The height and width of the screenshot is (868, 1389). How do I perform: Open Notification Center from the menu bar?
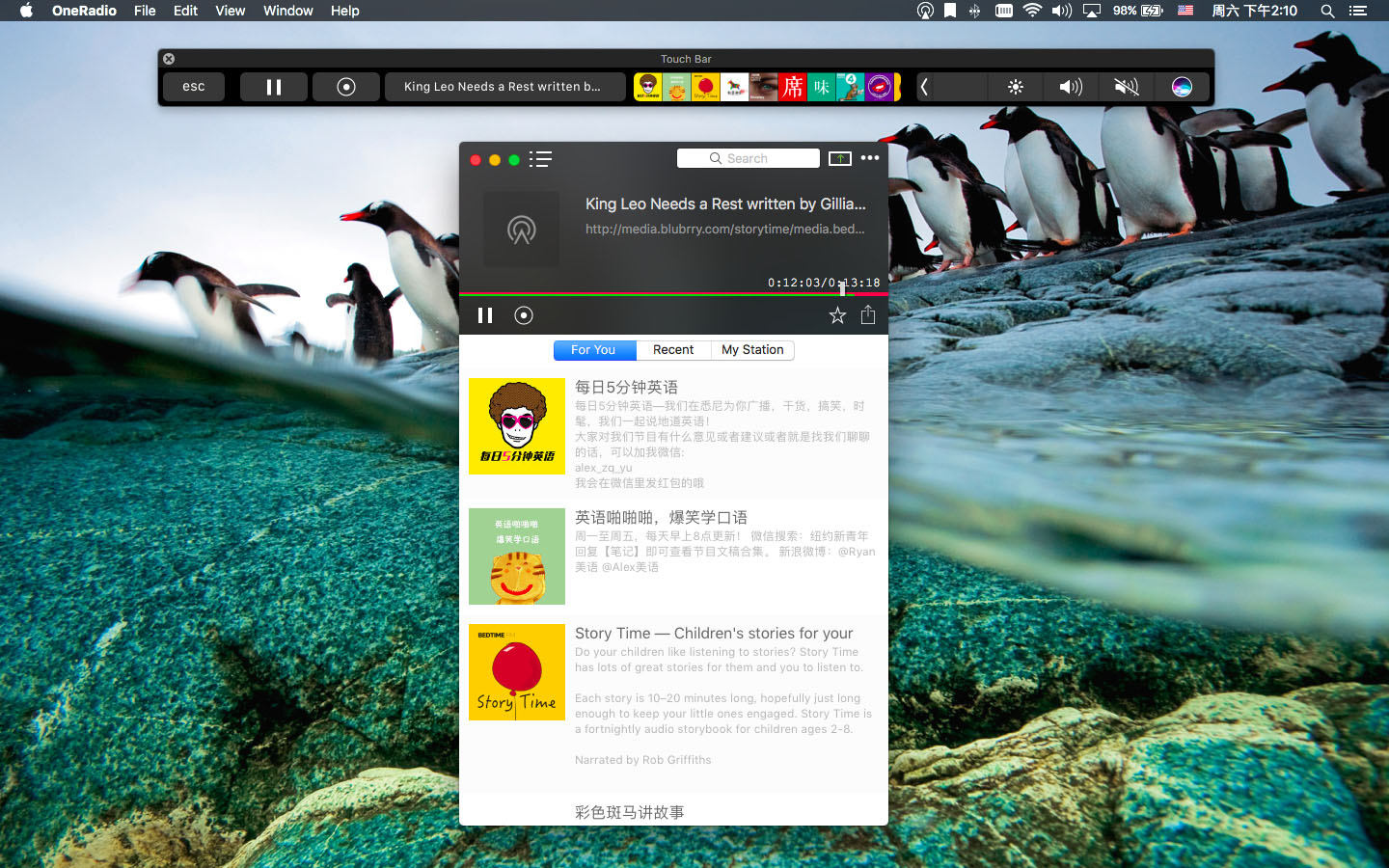click(x=1358, y=11)
